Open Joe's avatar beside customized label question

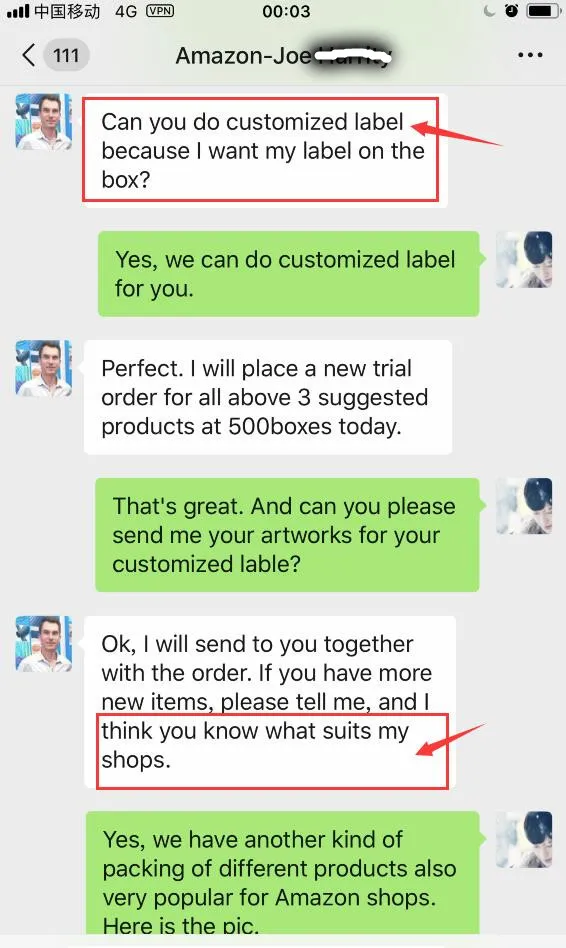click(44, 122)
